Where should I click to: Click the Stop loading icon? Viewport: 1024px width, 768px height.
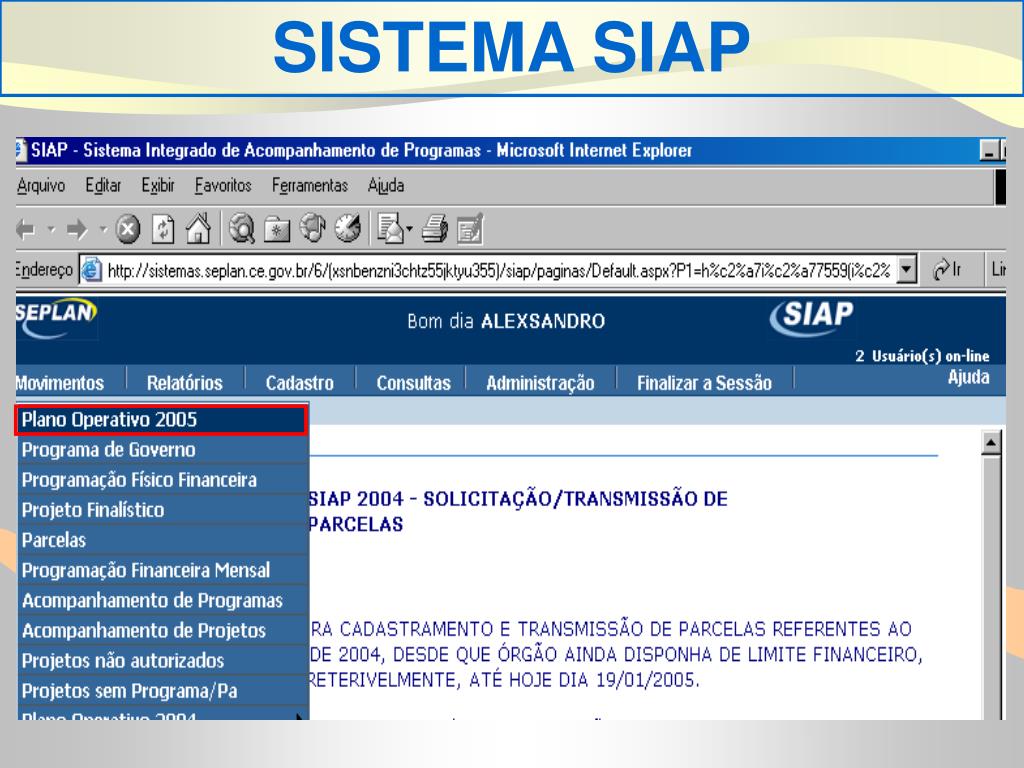pyautogui.click(x=128, y=229)
